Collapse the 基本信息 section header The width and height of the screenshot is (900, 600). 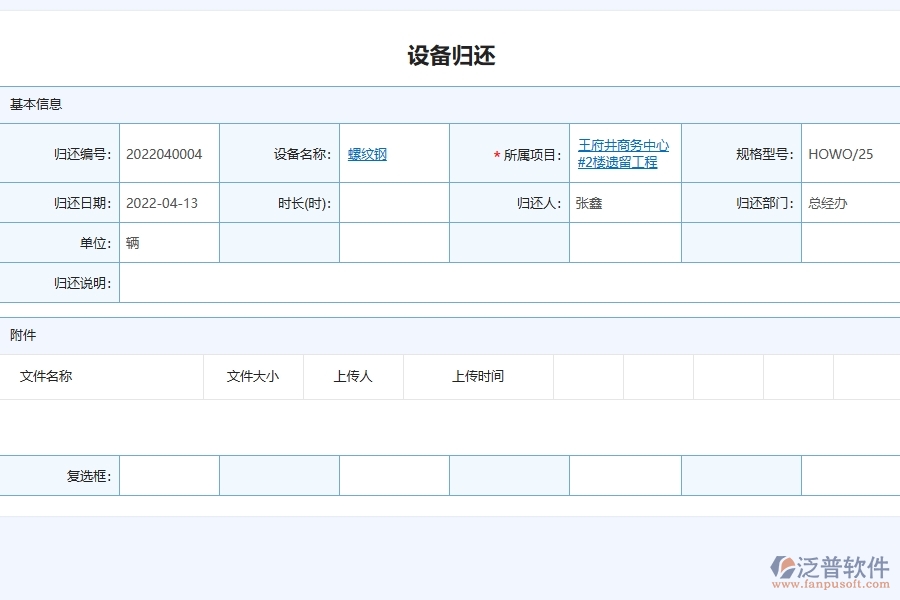point(28,104)
